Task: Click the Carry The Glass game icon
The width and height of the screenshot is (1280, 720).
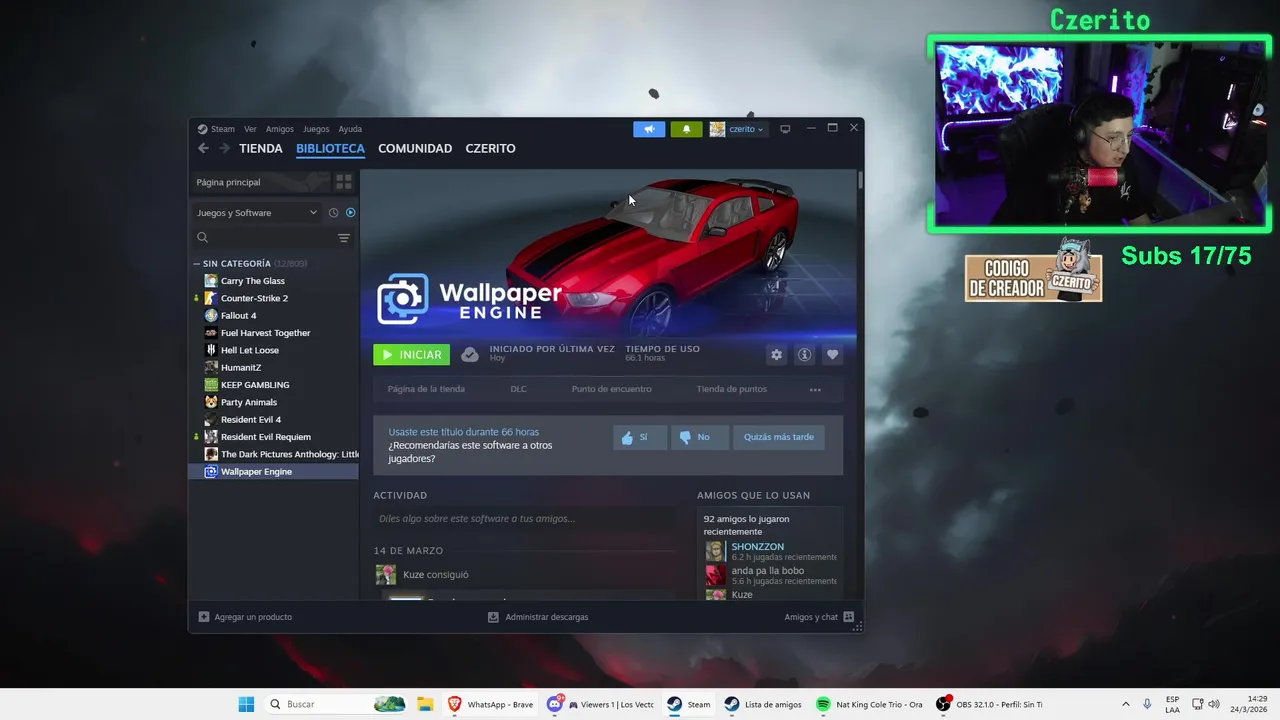Action: [211, 281]
